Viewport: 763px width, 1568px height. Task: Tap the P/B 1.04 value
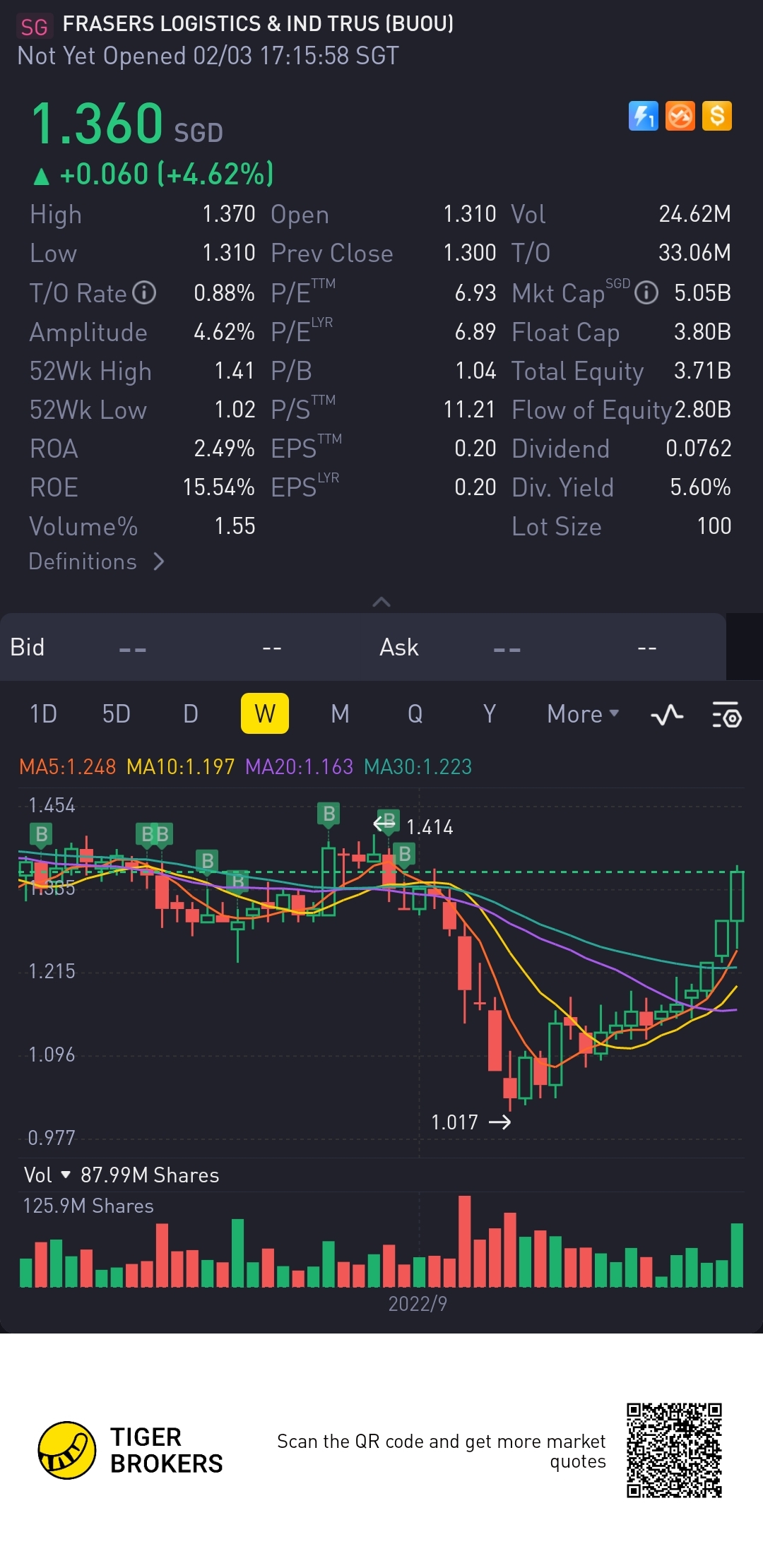[476, 370]
